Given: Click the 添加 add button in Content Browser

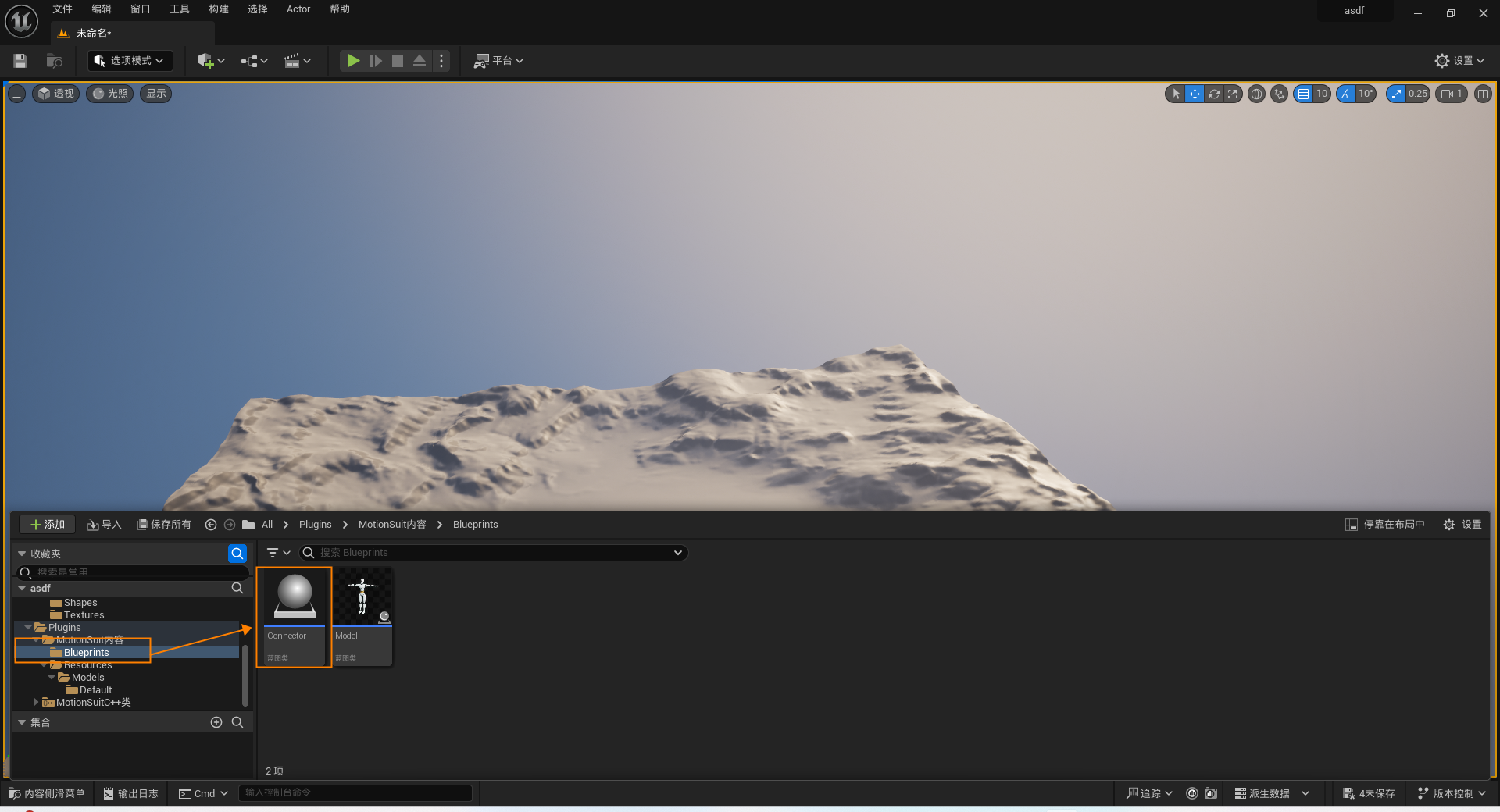Looking at the screenshot, I should [x=47, y=525].
